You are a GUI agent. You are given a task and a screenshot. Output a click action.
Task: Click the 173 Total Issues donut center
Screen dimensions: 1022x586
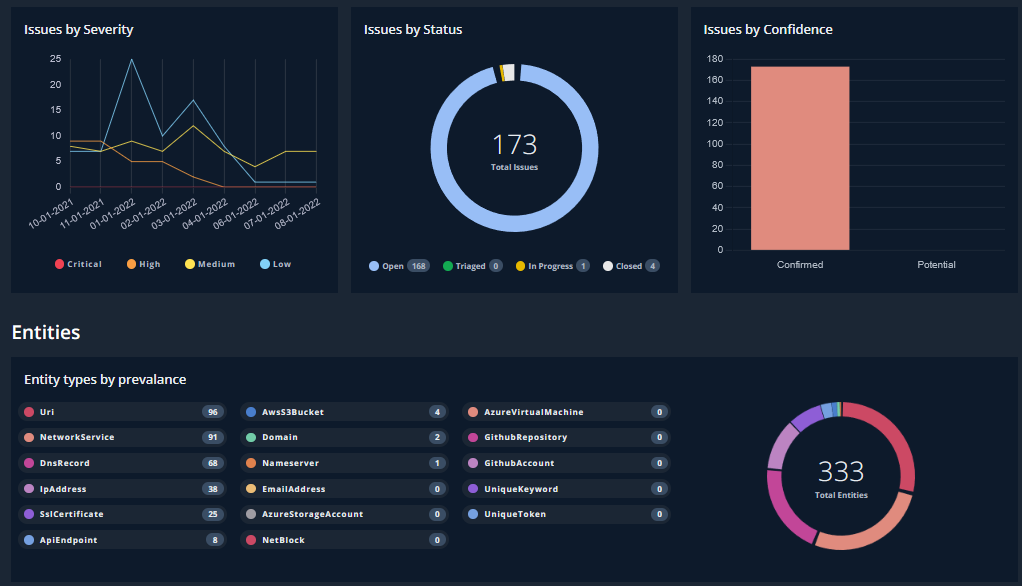[514, 149]
